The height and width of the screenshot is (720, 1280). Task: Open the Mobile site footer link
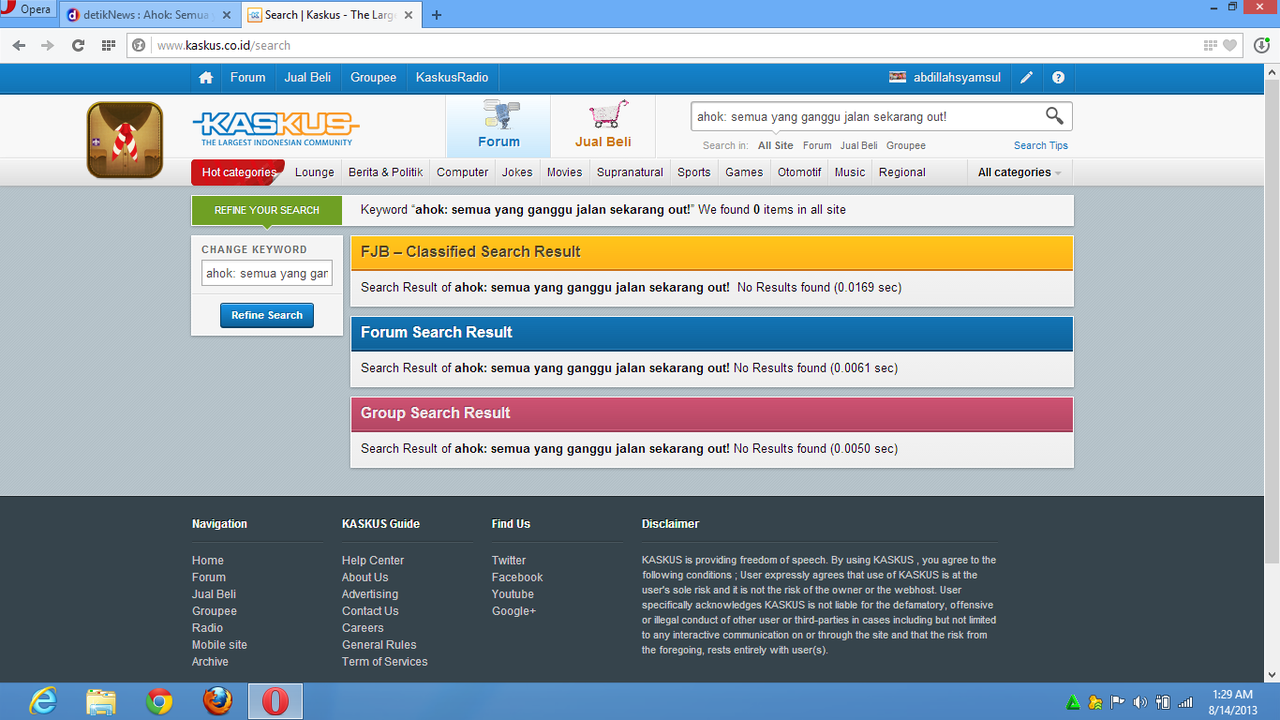point(219,645)
